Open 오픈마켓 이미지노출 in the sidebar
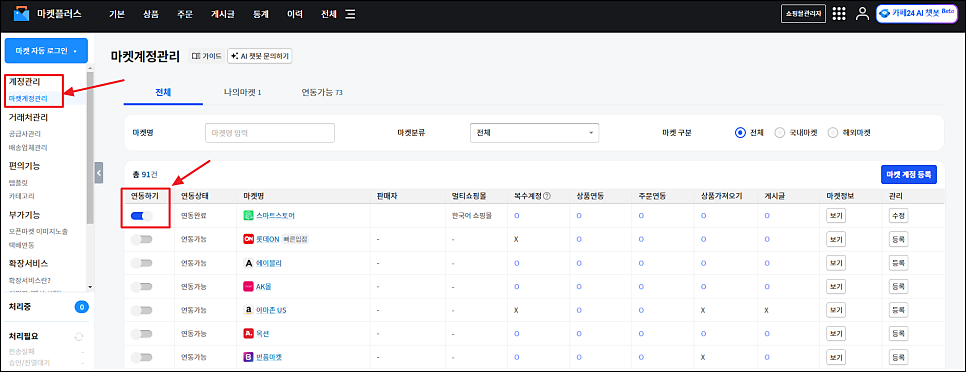The image size is (966, 372). pos(38,232)
